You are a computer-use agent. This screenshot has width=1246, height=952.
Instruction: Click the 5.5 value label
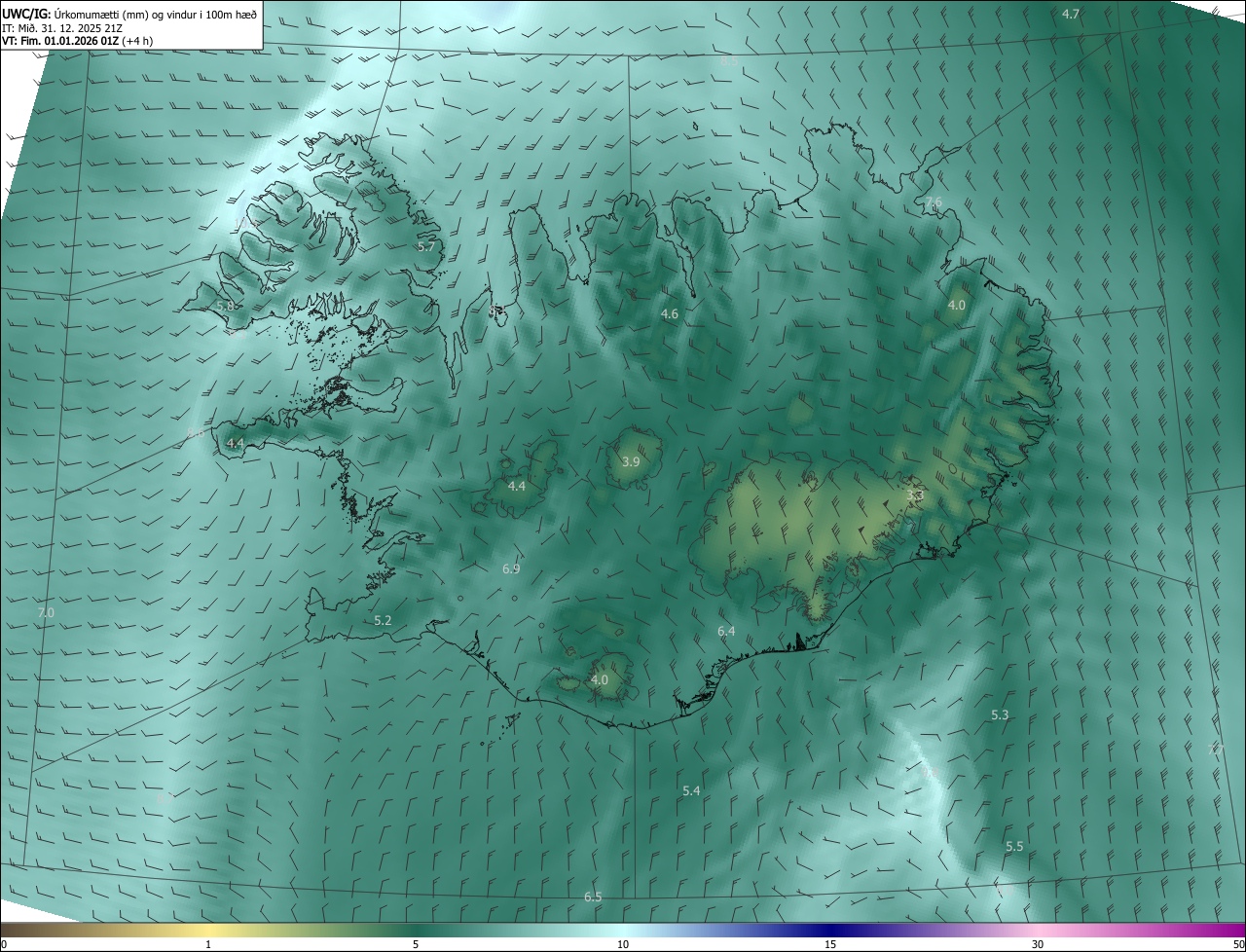(x=1014, y=846)
